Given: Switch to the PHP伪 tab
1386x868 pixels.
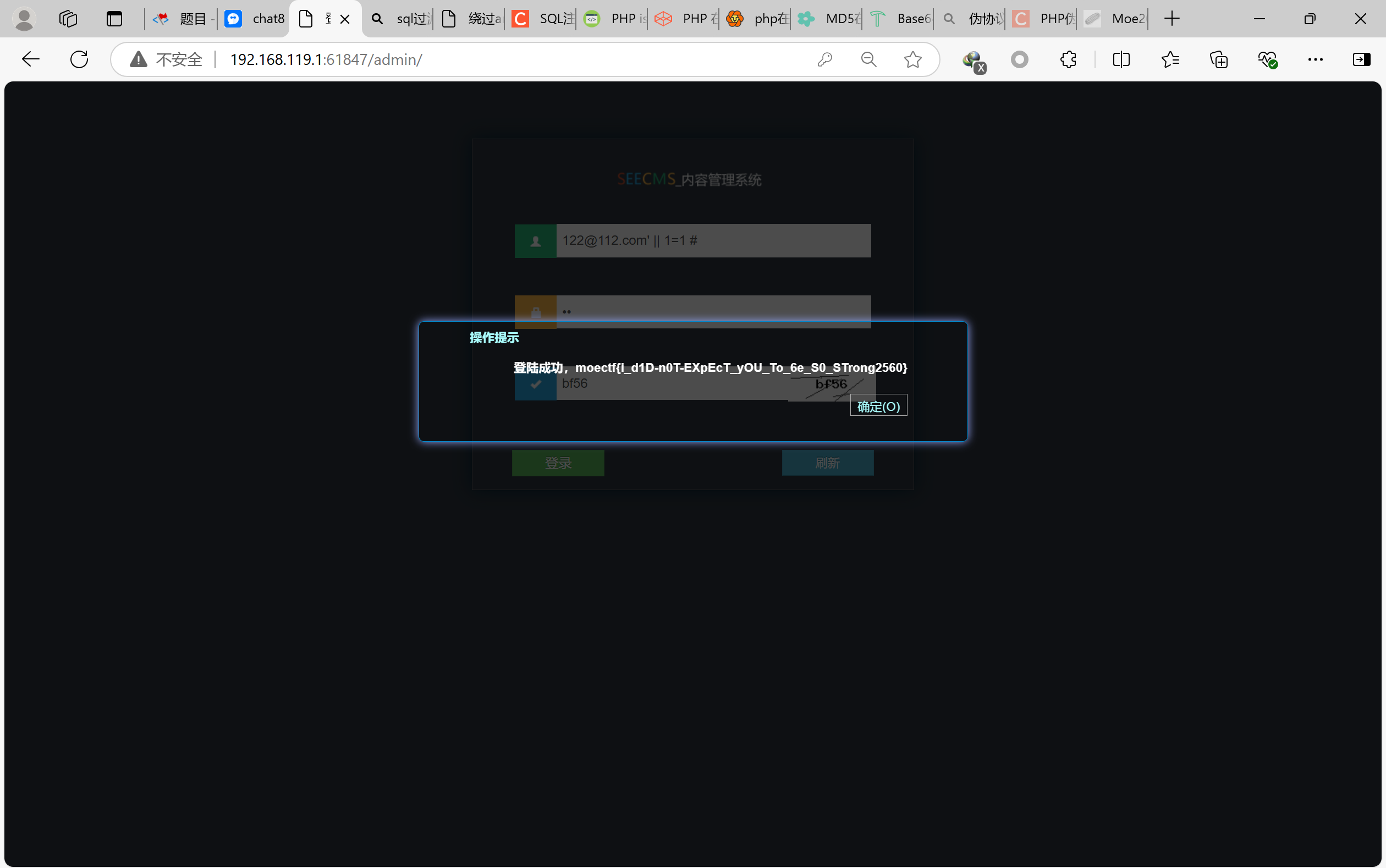Looking at the screenshot, I should [1041, 19].
